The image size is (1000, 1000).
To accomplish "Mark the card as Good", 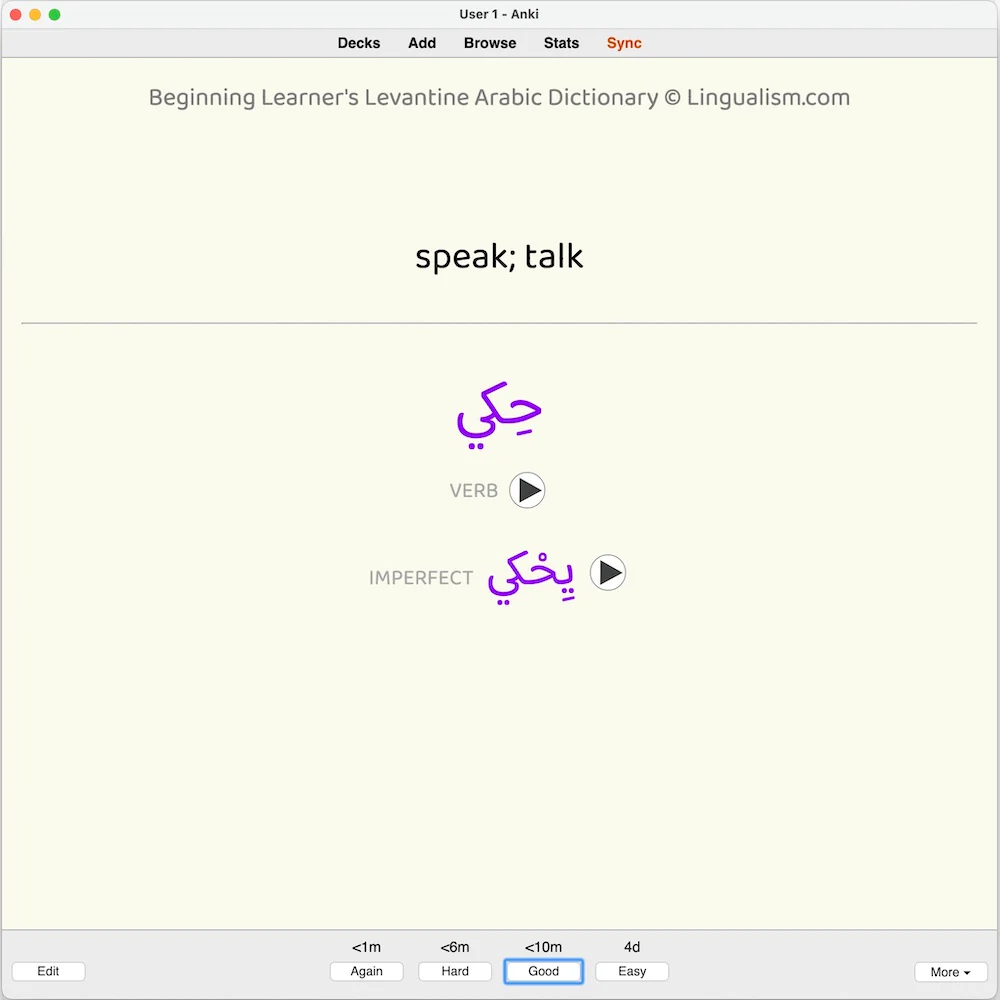I will click(544, 971).
